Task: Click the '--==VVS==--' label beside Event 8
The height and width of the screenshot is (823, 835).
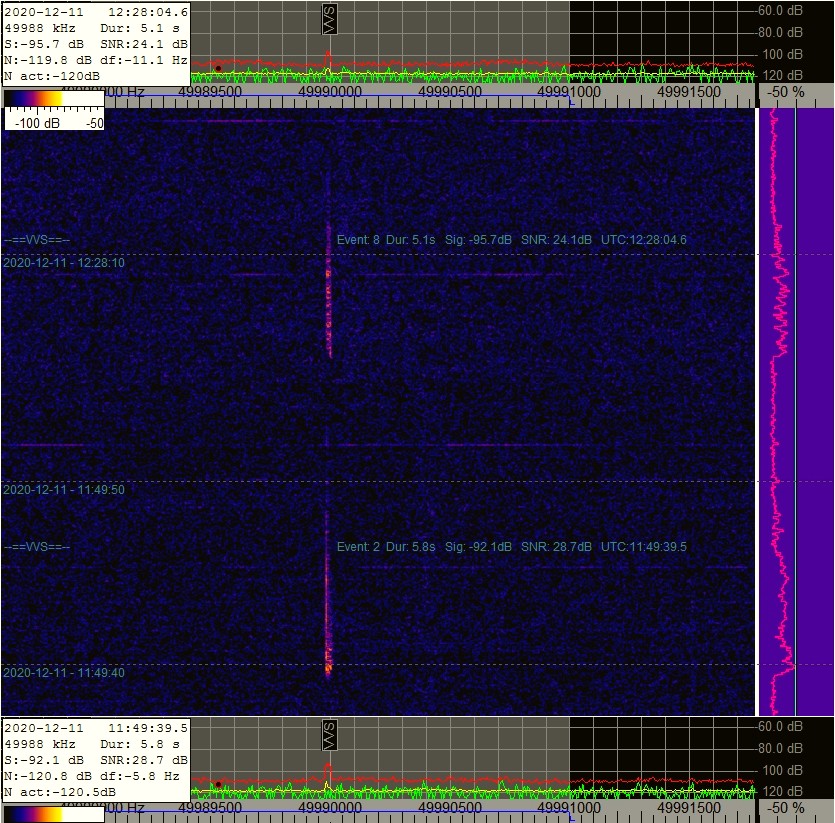Action: tap(37, 240)
